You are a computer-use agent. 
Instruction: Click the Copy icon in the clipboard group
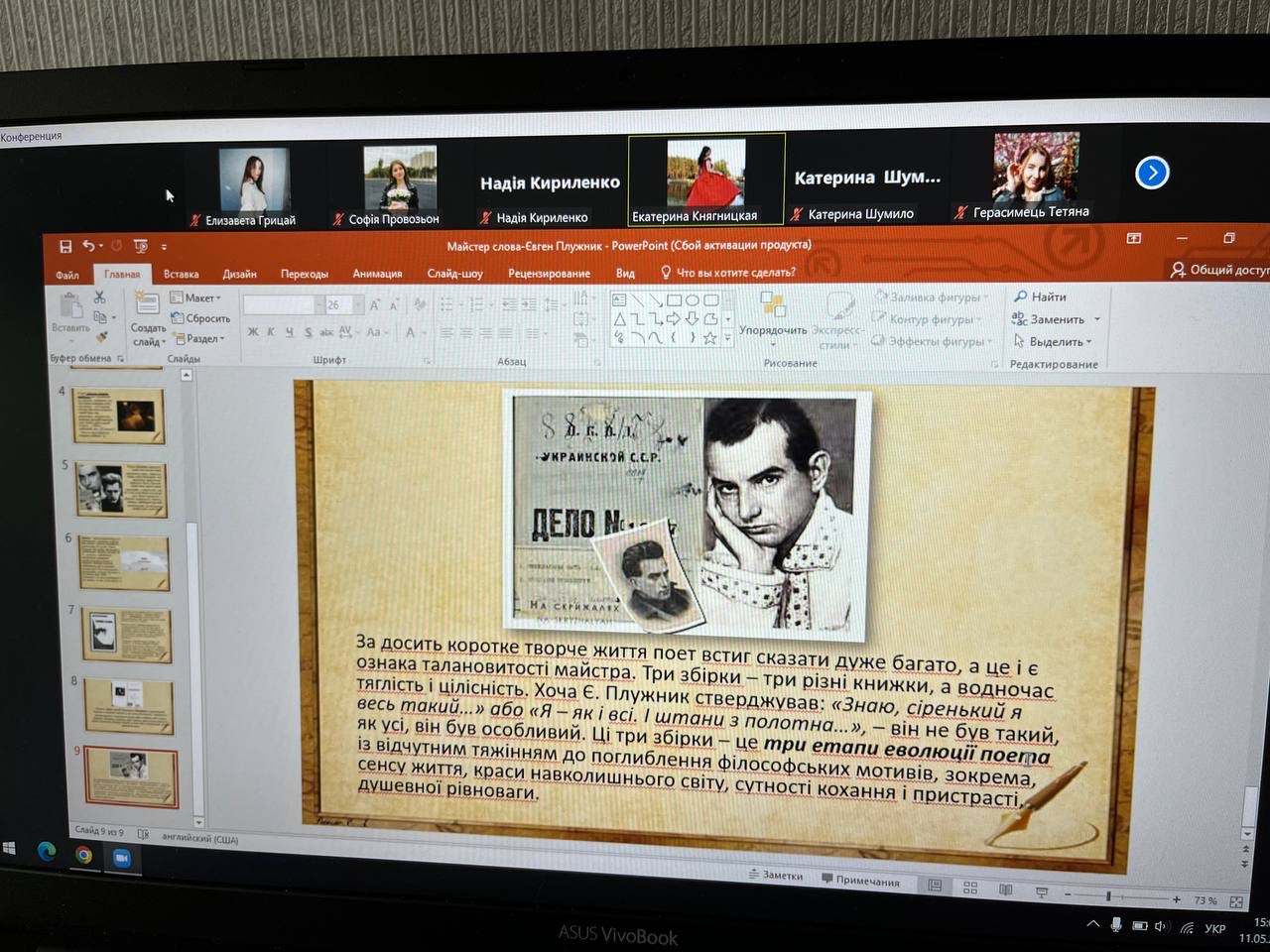pos(99,317)
